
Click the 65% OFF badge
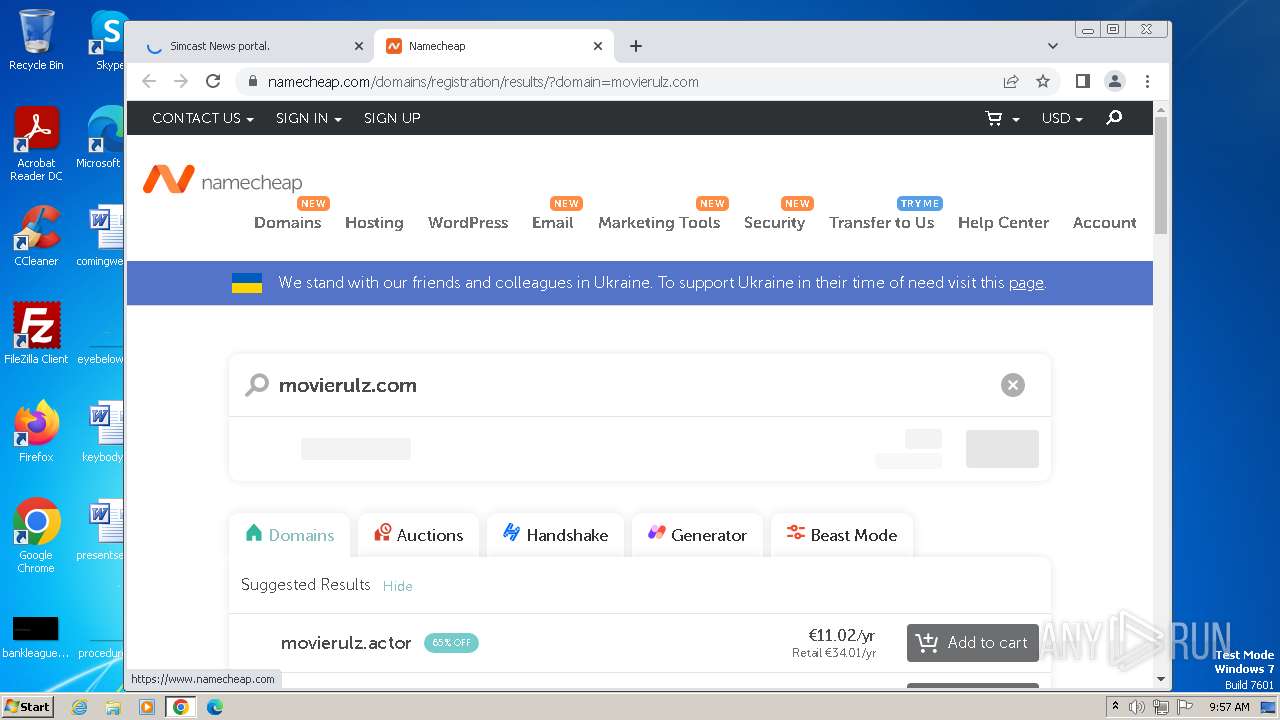point(451,643)
